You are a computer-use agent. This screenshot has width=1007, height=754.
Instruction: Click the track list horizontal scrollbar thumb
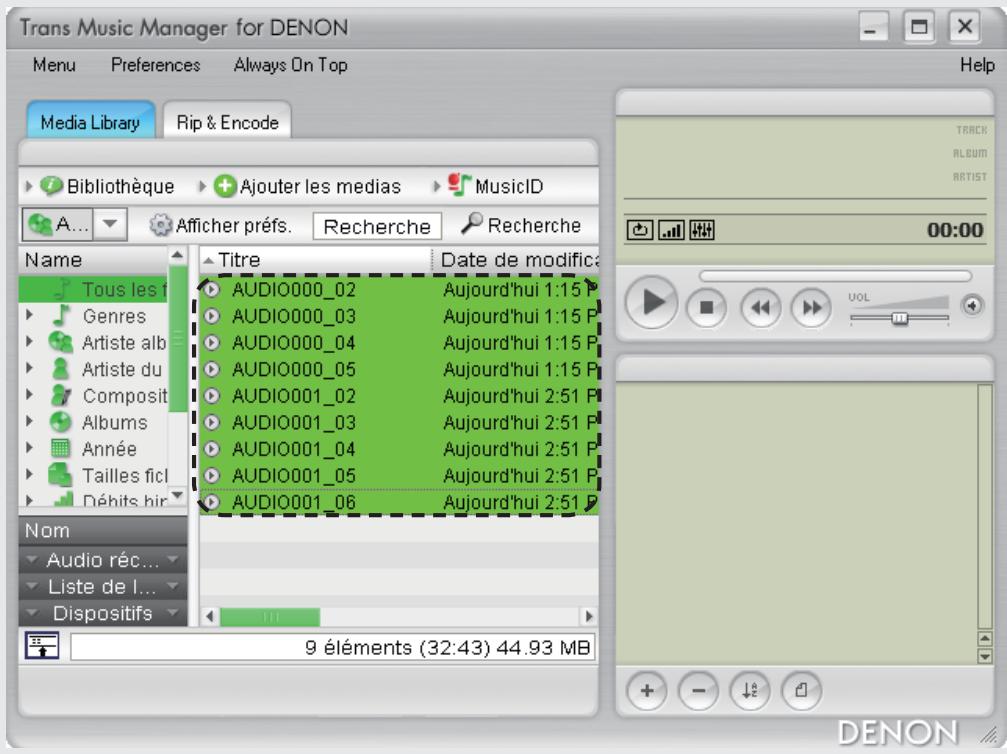(x=270, y=617)
